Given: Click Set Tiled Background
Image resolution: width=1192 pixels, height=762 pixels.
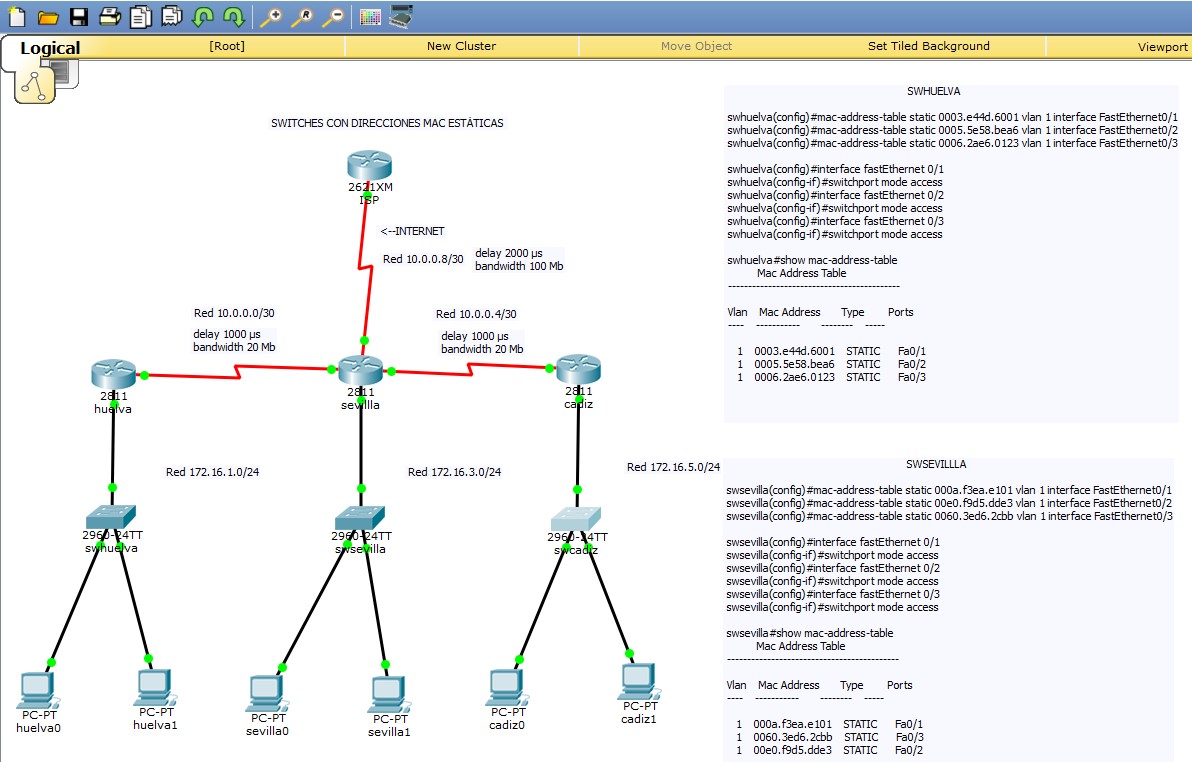Looking at the screenshot, I should coord(928,46).
